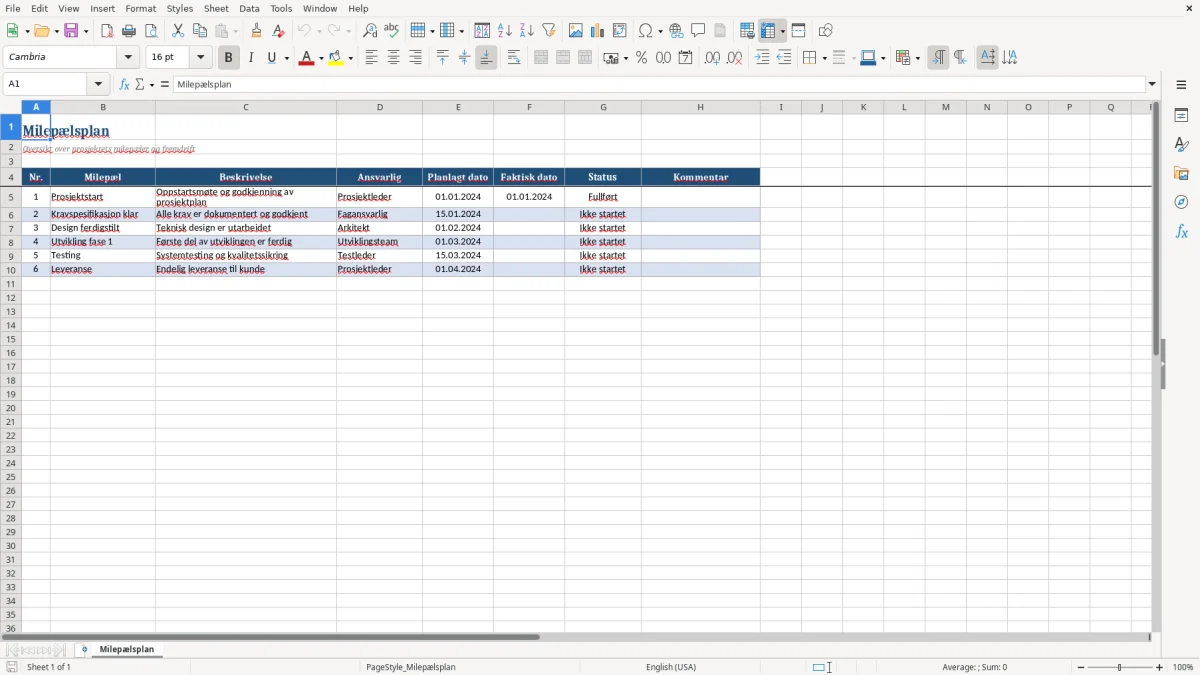Format cells as percent

[x=641, y=58]
